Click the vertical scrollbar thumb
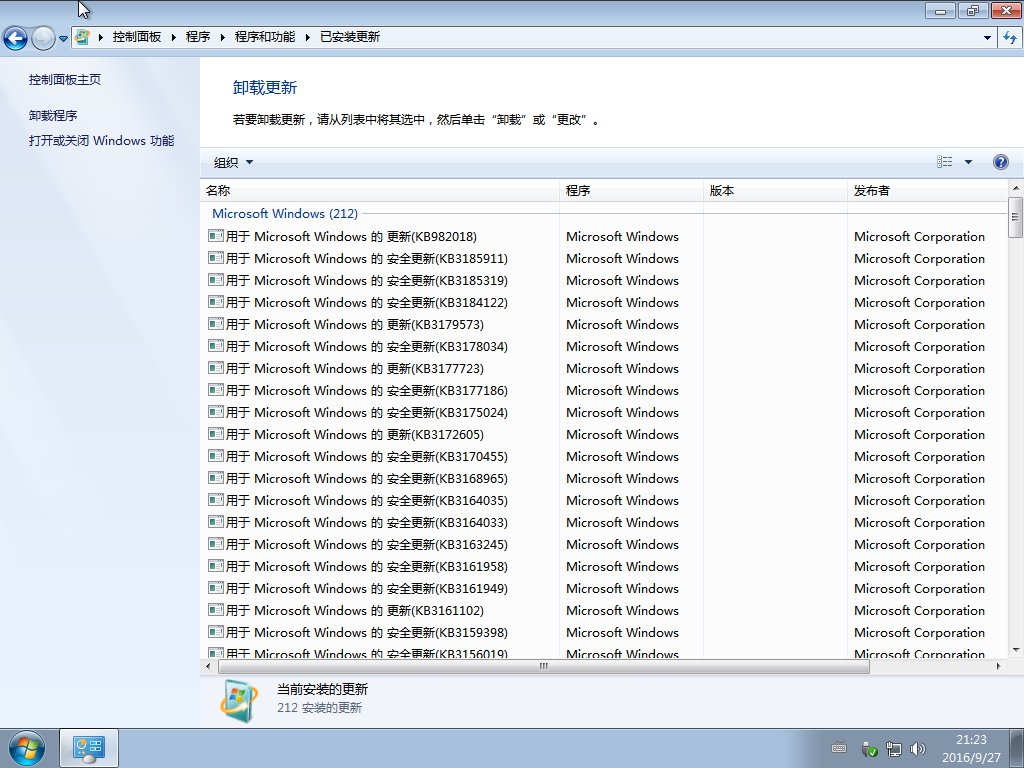 (1015, 217)
